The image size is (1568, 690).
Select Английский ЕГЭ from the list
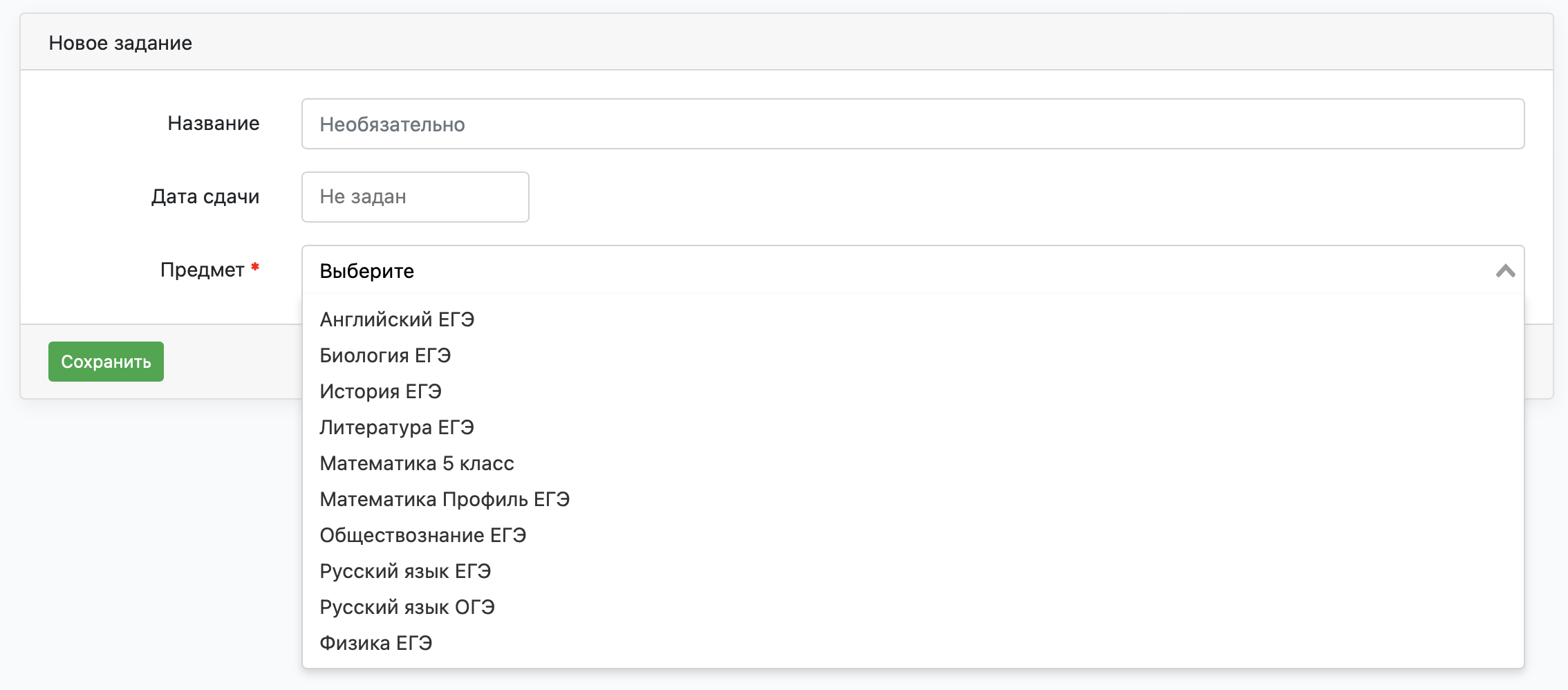[x=913, y=319]
